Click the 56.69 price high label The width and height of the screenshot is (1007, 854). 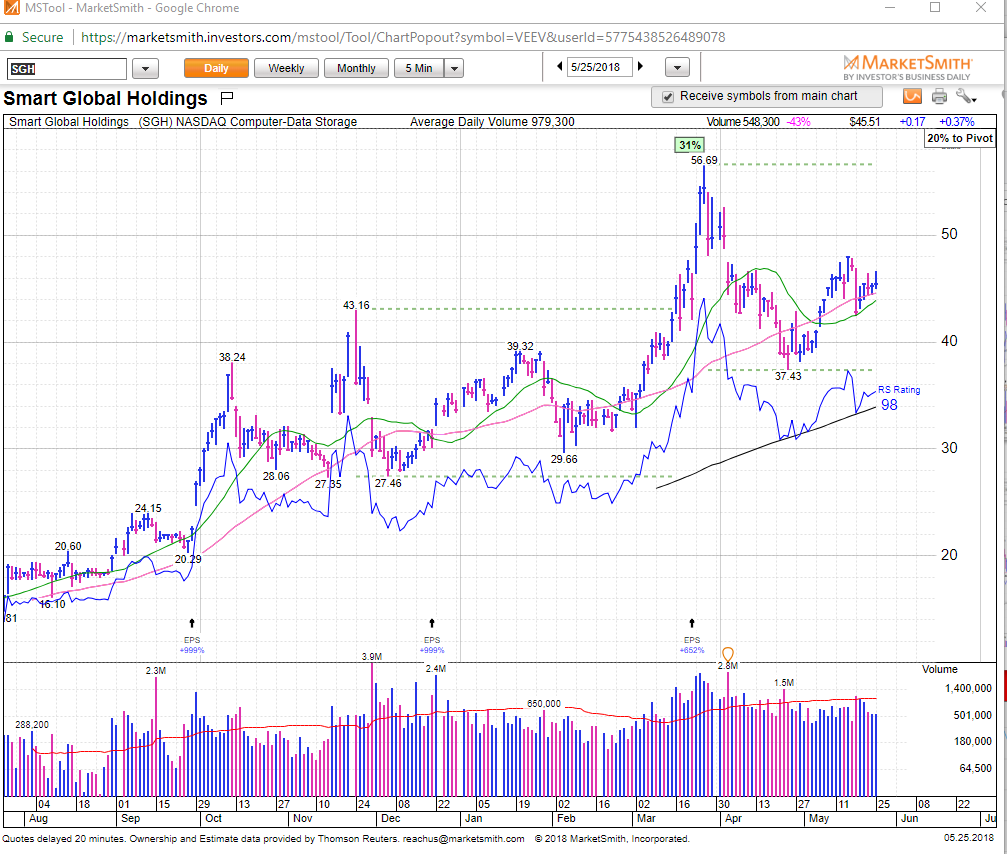pyautogui.click(x=704, y=160)
